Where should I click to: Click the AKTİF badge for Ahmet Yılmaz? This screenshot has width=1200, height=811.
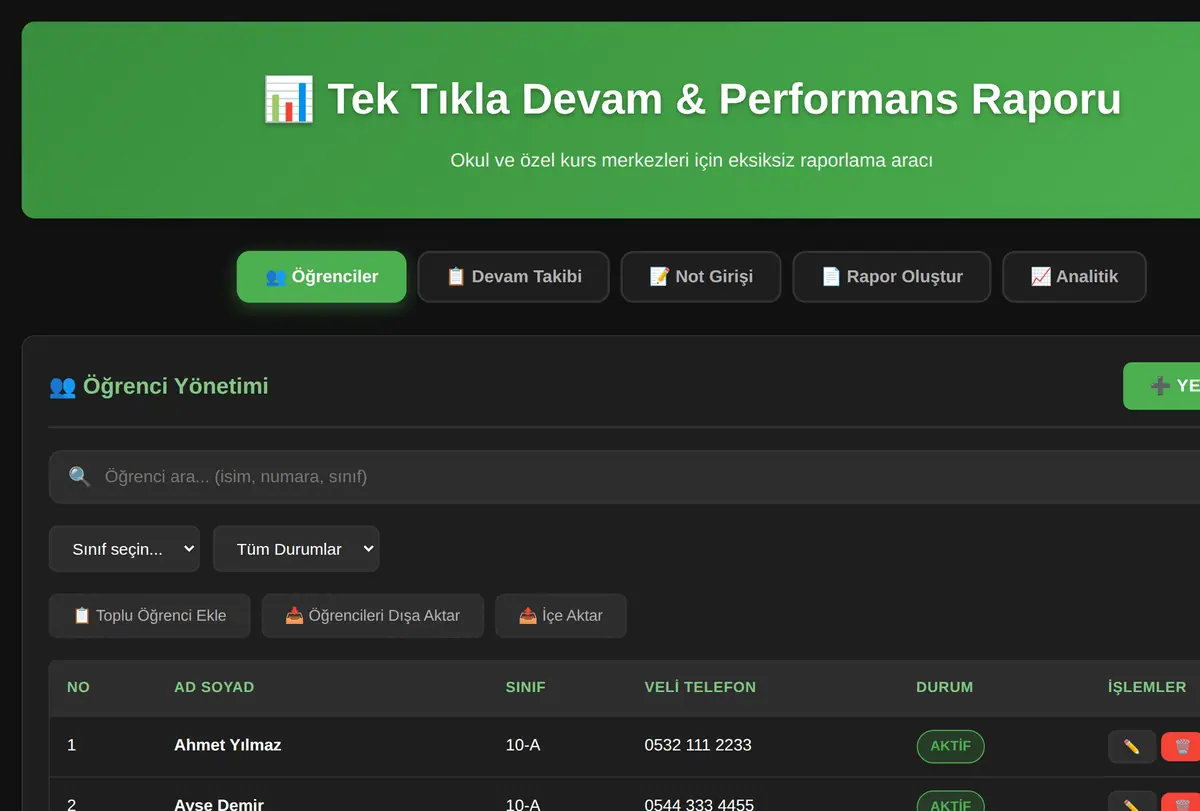[x=951, y=747]
